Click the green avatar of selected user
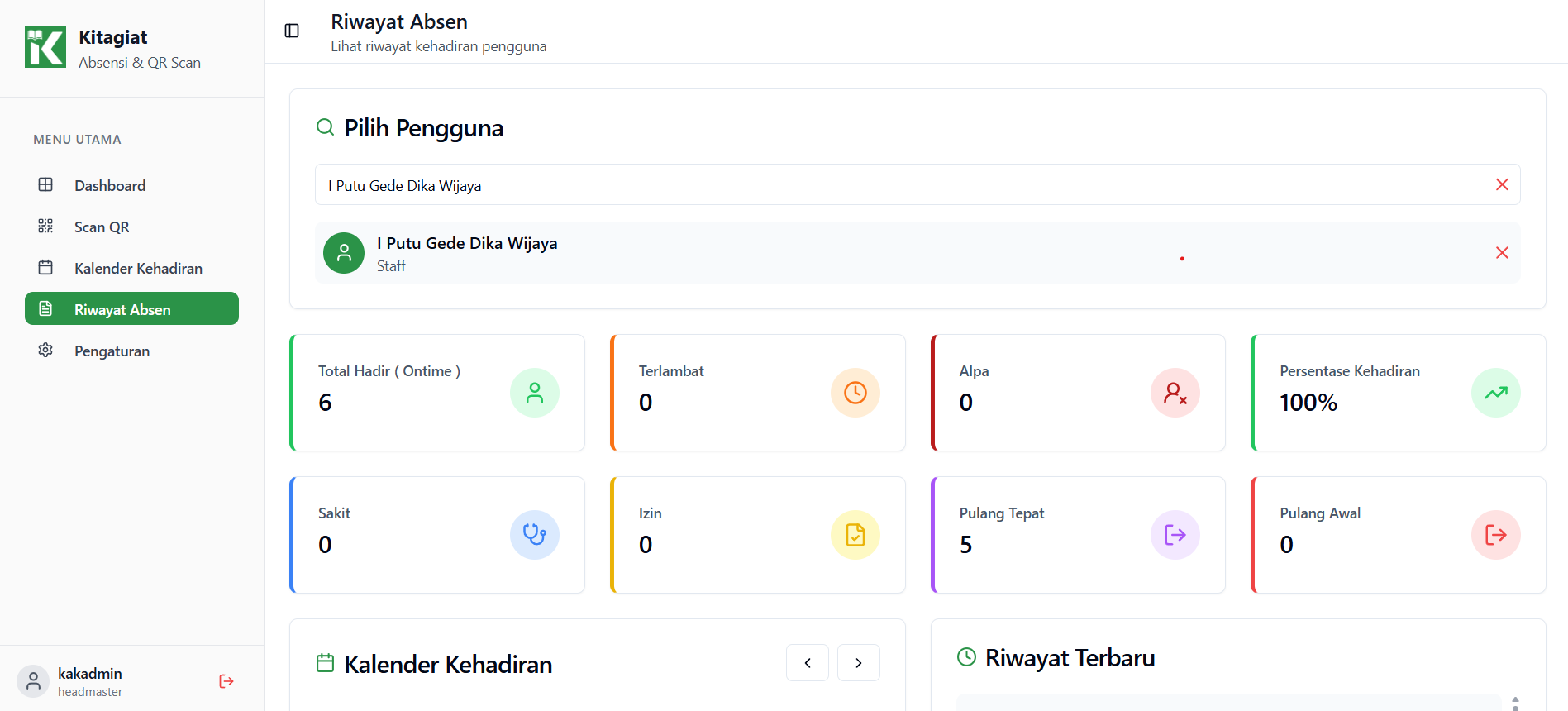Screen dimensions: 1568x711 point(344,253)
